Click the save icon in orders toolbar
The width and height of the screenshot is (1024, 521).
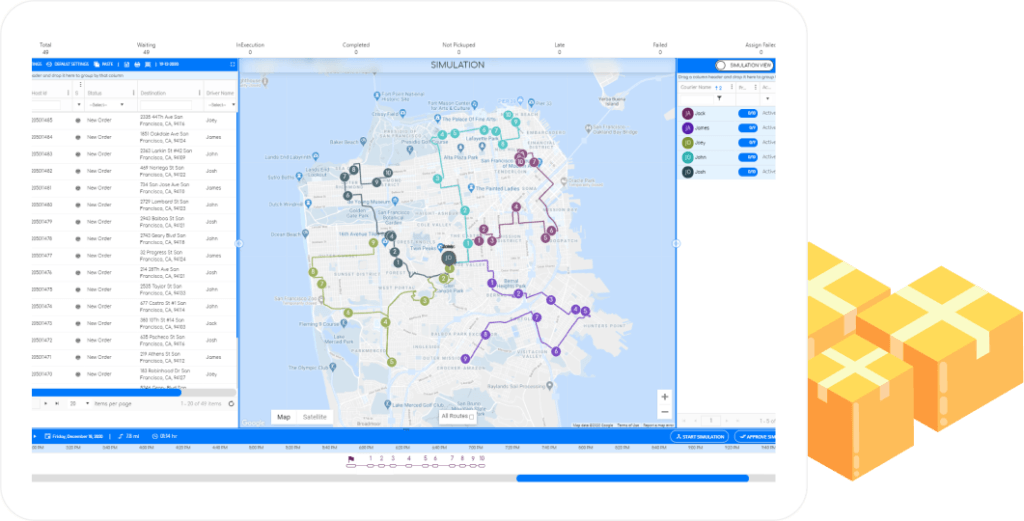point(127,64)
